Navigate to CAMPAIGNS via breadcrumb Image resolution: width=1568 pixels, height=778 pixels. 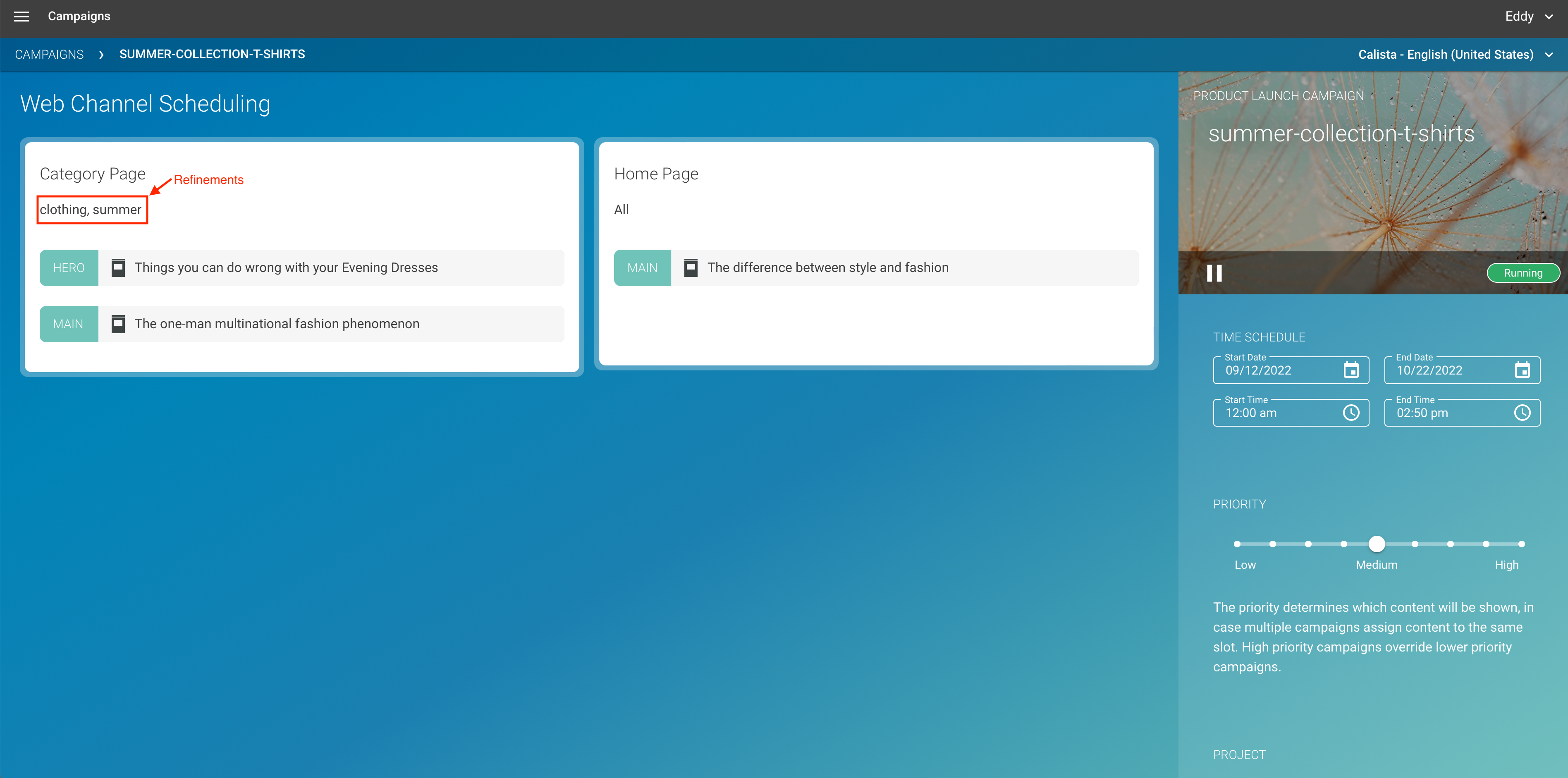[49, 54]
